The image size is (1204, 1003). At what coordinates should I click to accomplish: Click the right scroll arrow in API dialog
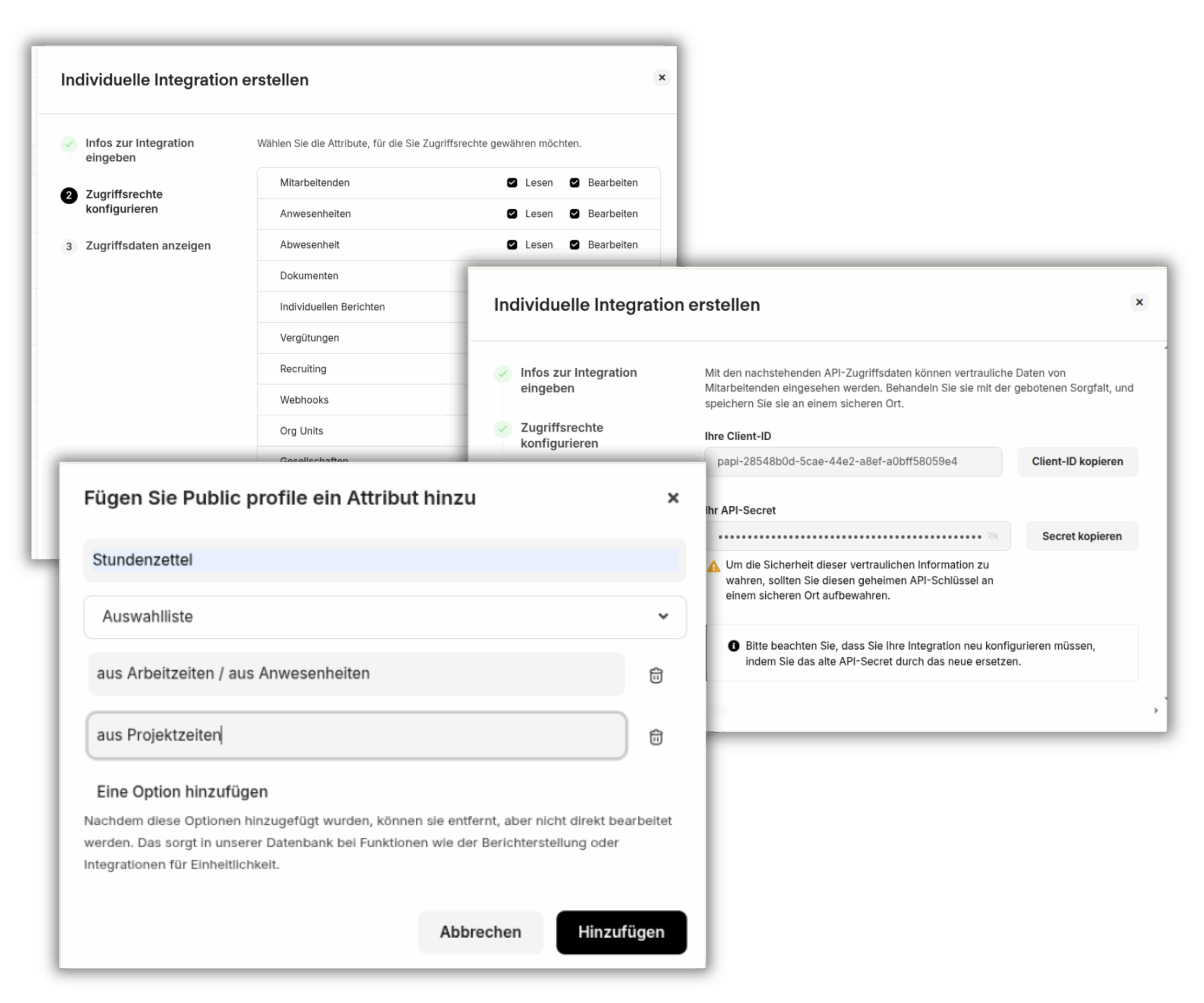pos(1156,711)
